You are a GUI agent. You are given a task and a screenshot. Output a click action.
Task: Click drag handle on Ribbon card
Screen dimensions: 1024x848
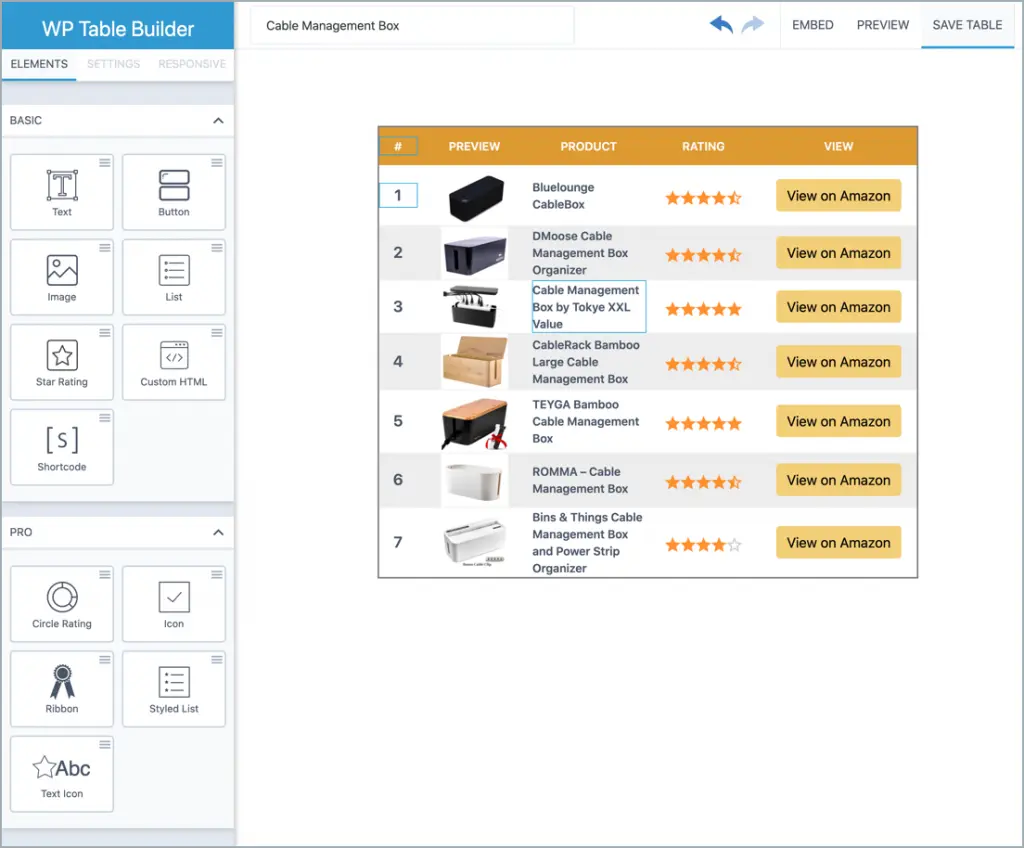coord(104,659)
